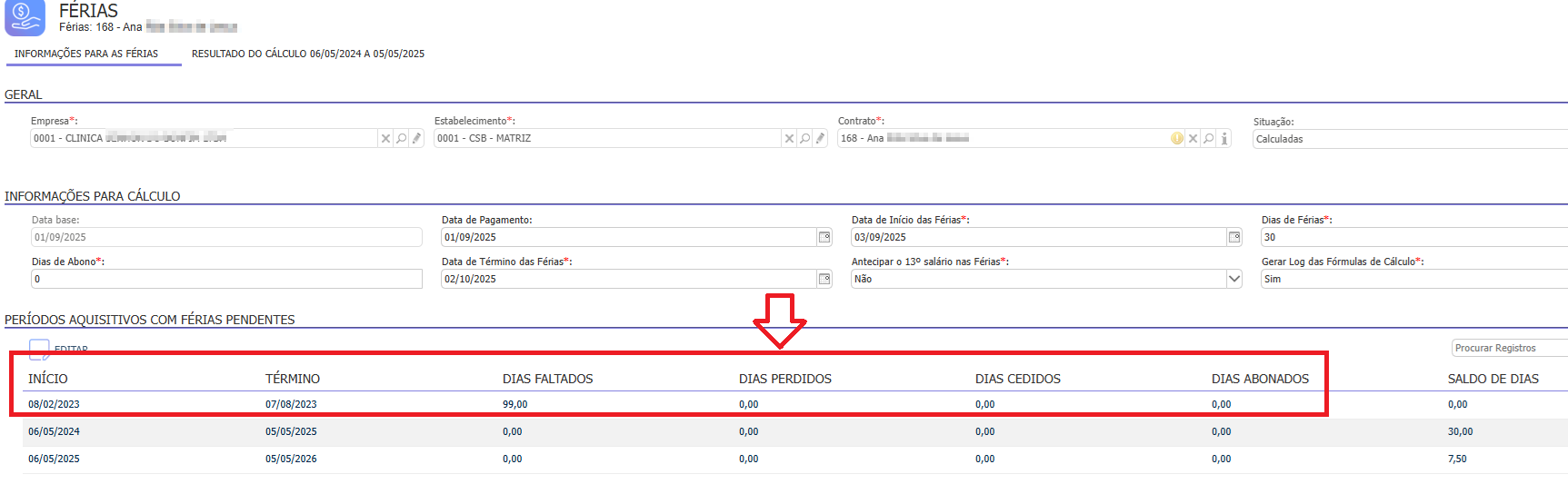Viewport: 1568px width, 494px height.
Task: Open calendar for Data de Início das Férias
Action: [x=1234, y=237]
